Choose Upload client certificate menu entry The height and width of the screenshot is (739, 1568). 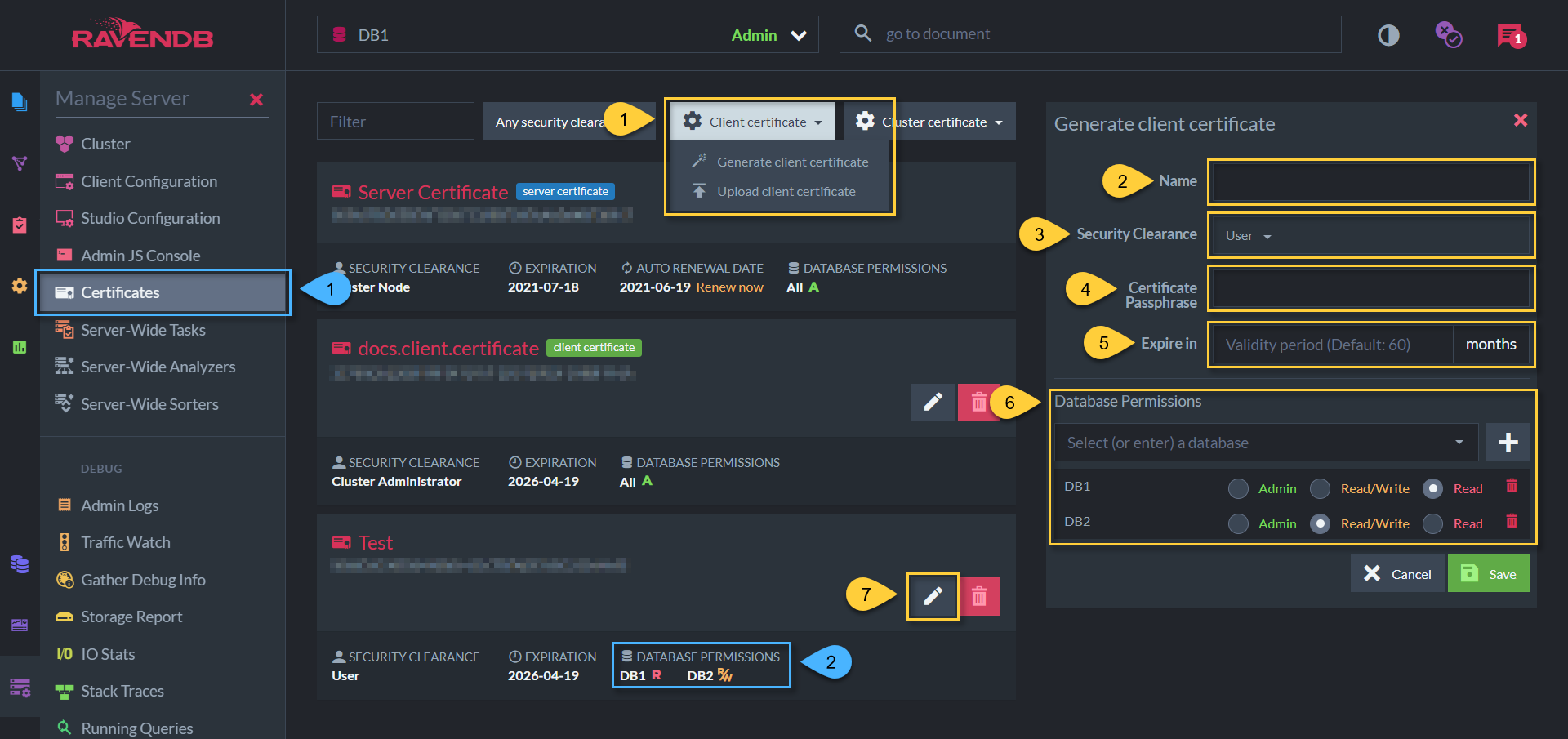781,191
